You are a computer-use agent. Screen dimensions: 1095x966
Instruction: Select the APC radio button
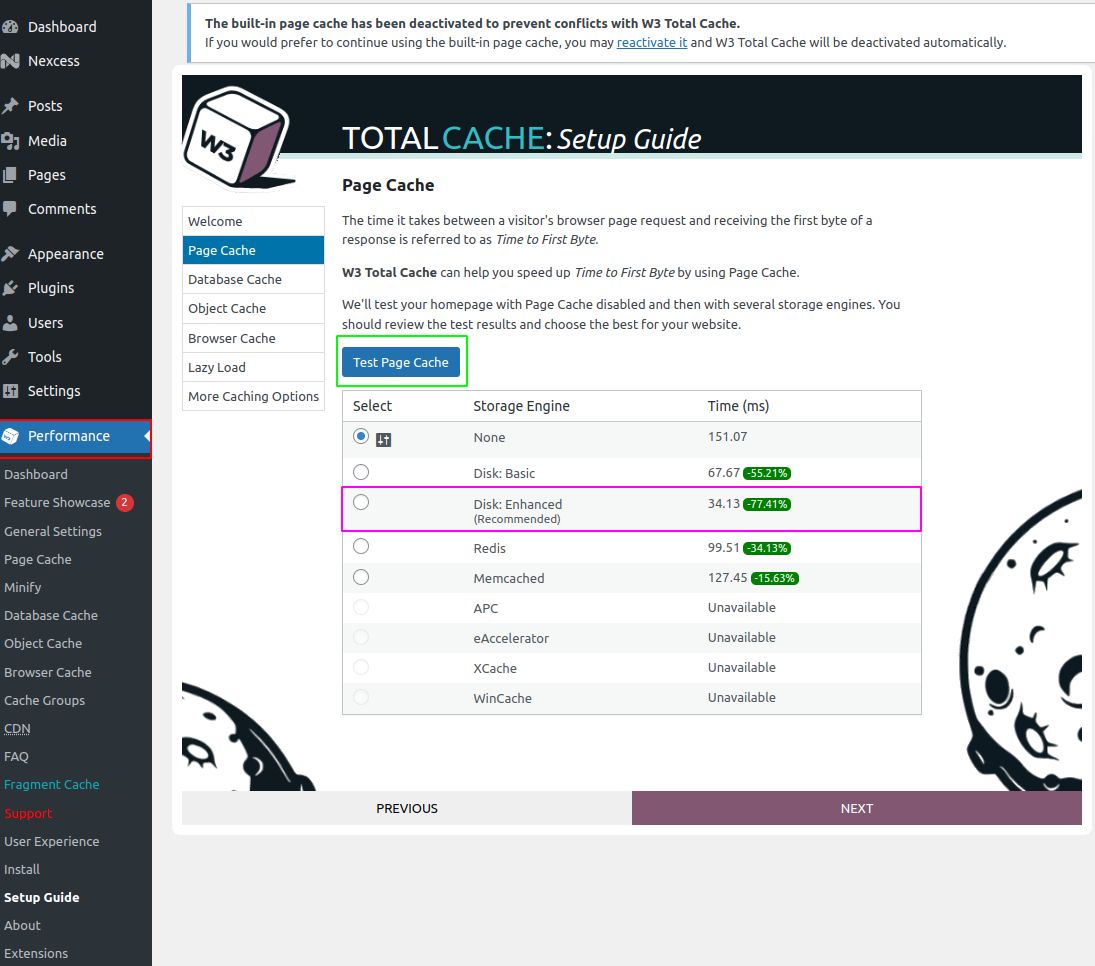coord(360,607)
